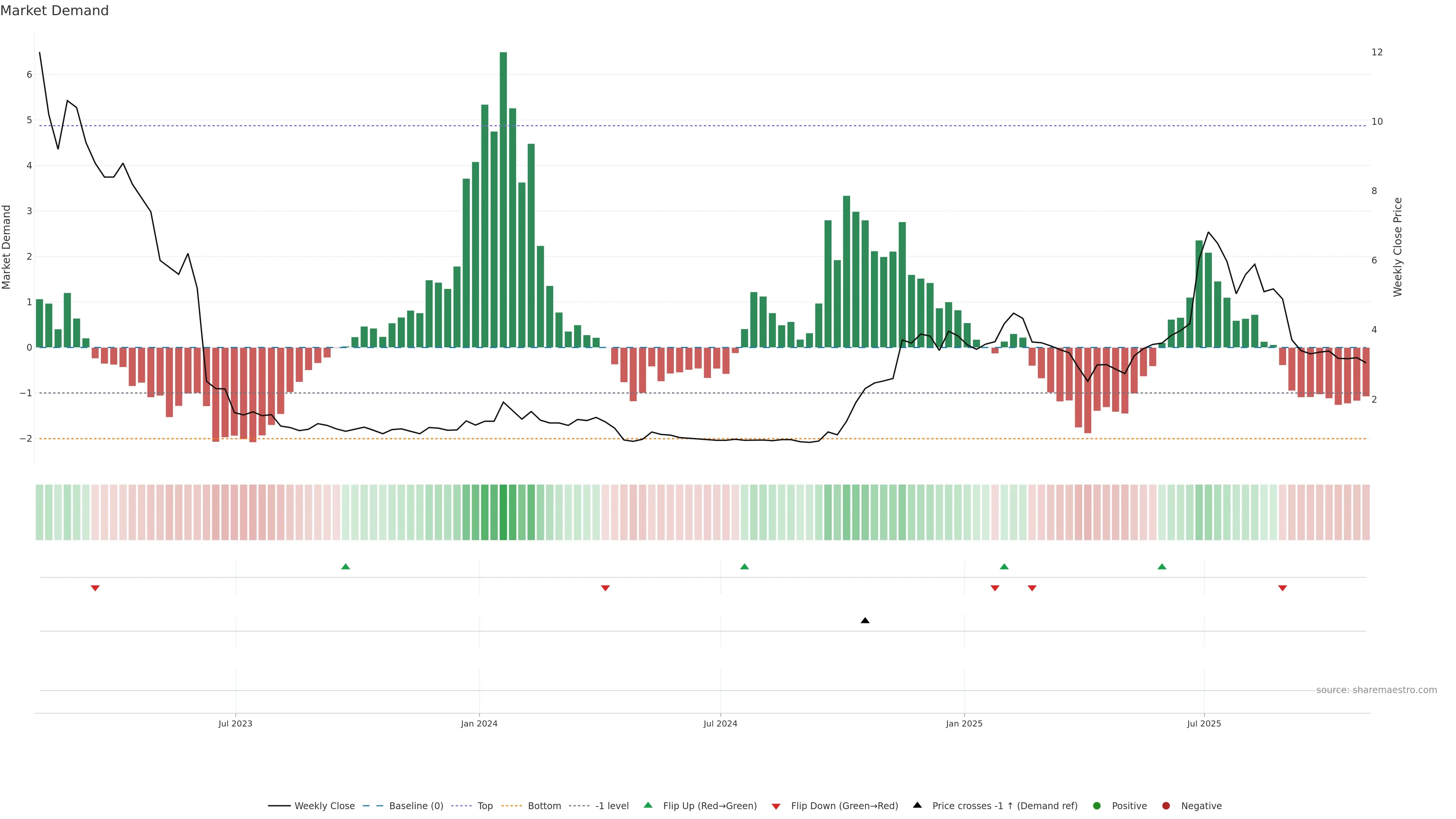This screenshot has width=1456, height=819.
Task: Click the green Flip Up legend triangle
Action: [x=648, y=805]
